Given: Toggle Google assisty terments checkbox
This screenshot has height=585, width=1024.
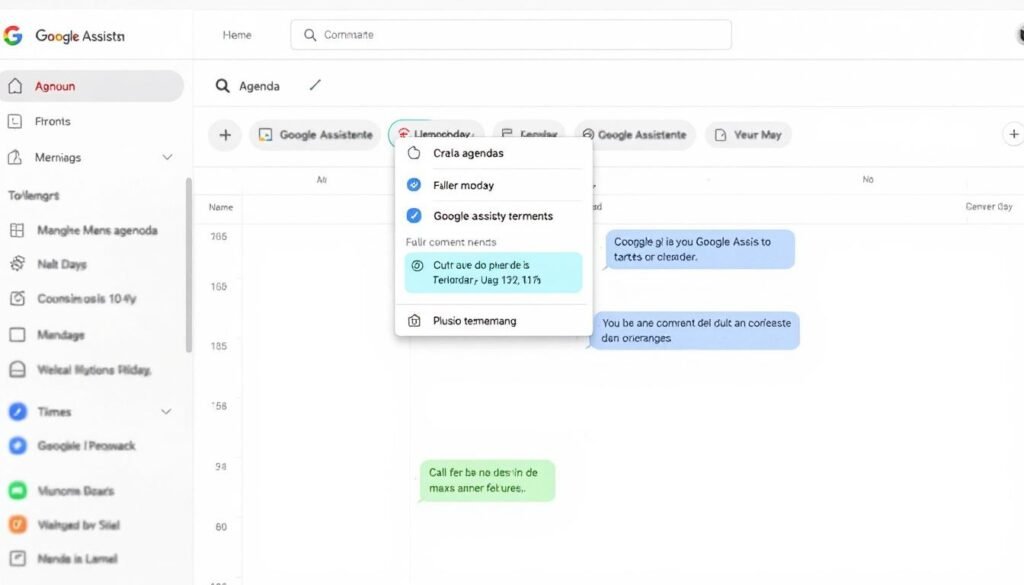Looking at the screenshot, I should tap(414, 215).
